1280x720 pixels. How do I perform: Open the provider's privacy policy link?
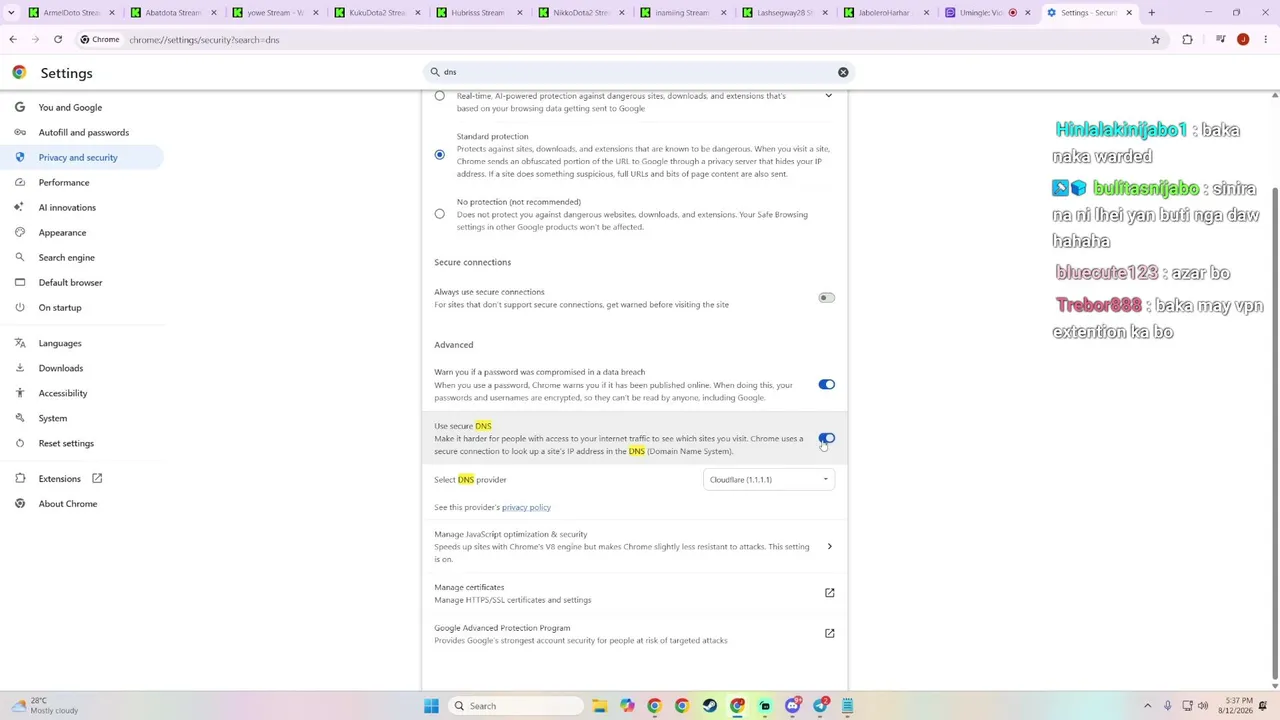pos(526,507)
